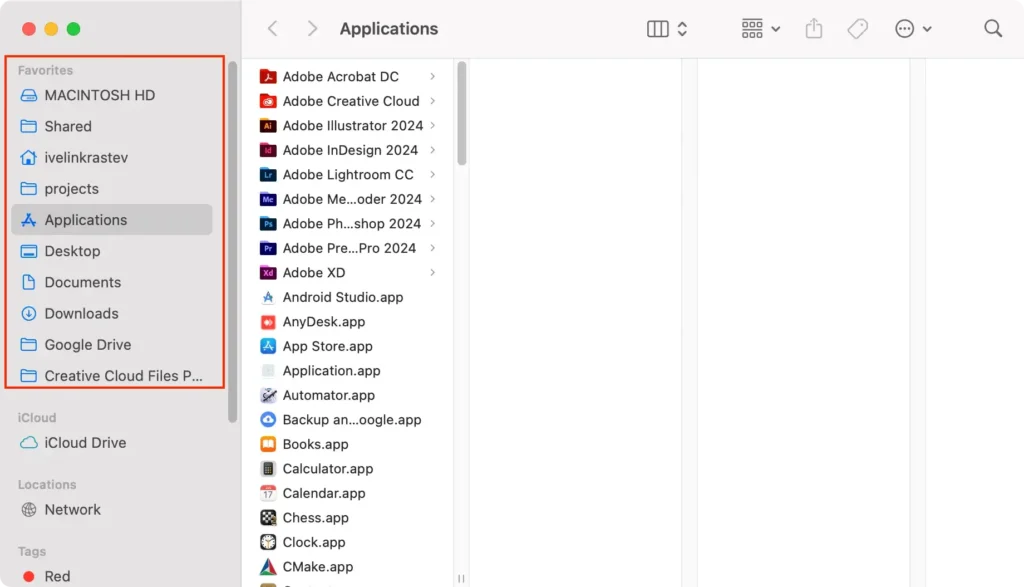Open Downloads from the sidebar

(82, 313)
